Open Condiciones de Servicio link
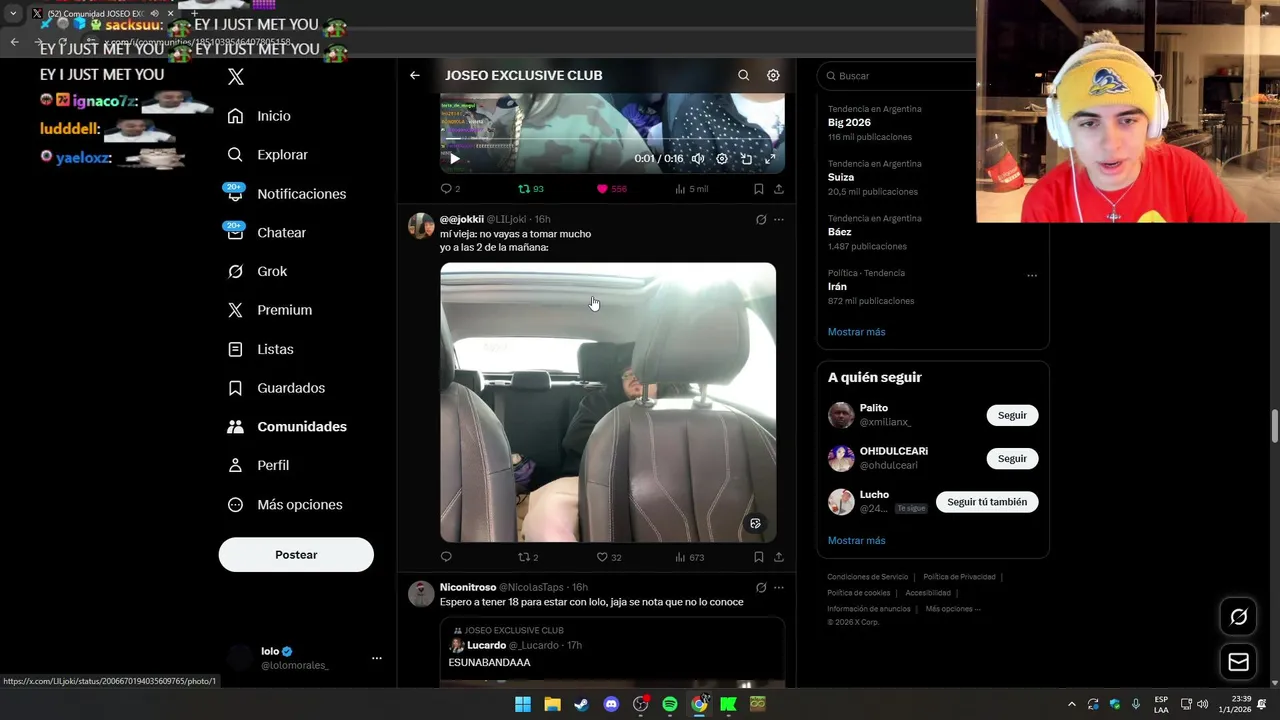1280x720 pixels. [x=867, y=577]
